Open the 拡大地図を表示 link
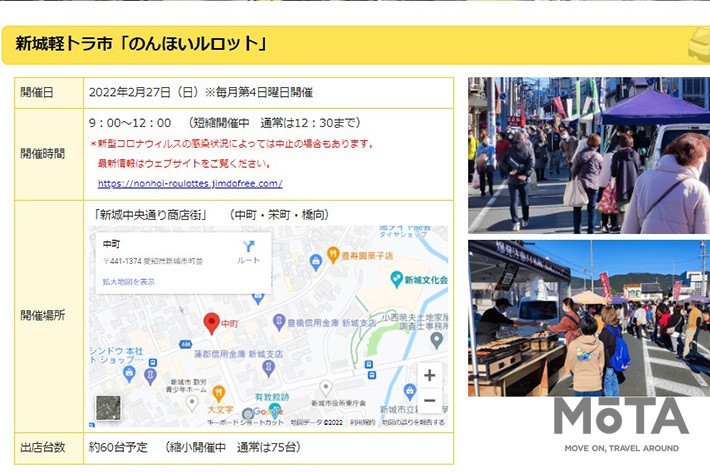The image size is (710, 473). tap(129, 282)
